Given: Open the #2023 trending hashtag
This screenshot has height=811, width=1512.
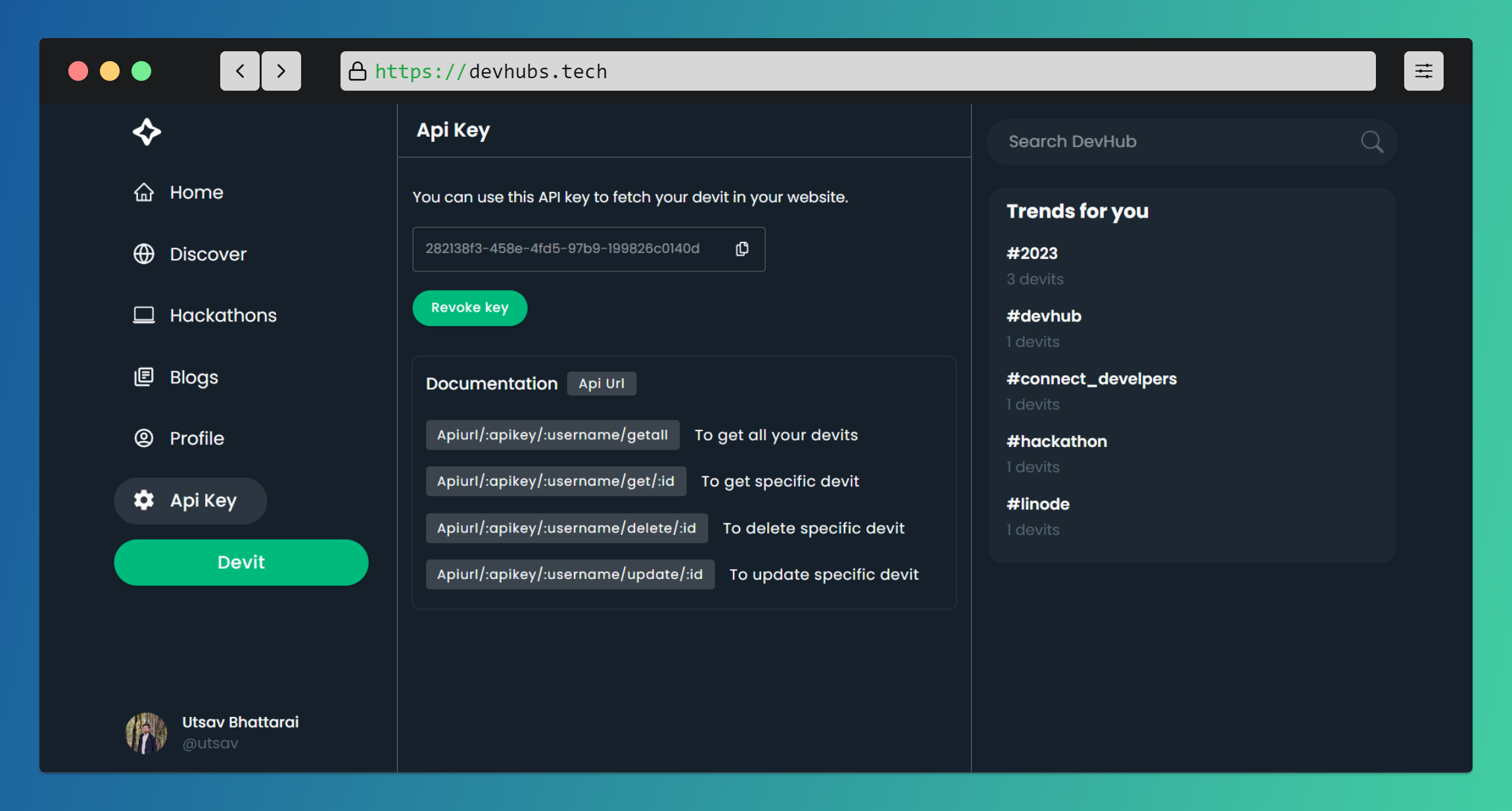Looking at the screenshot, I should click(x=1032, y=254).
